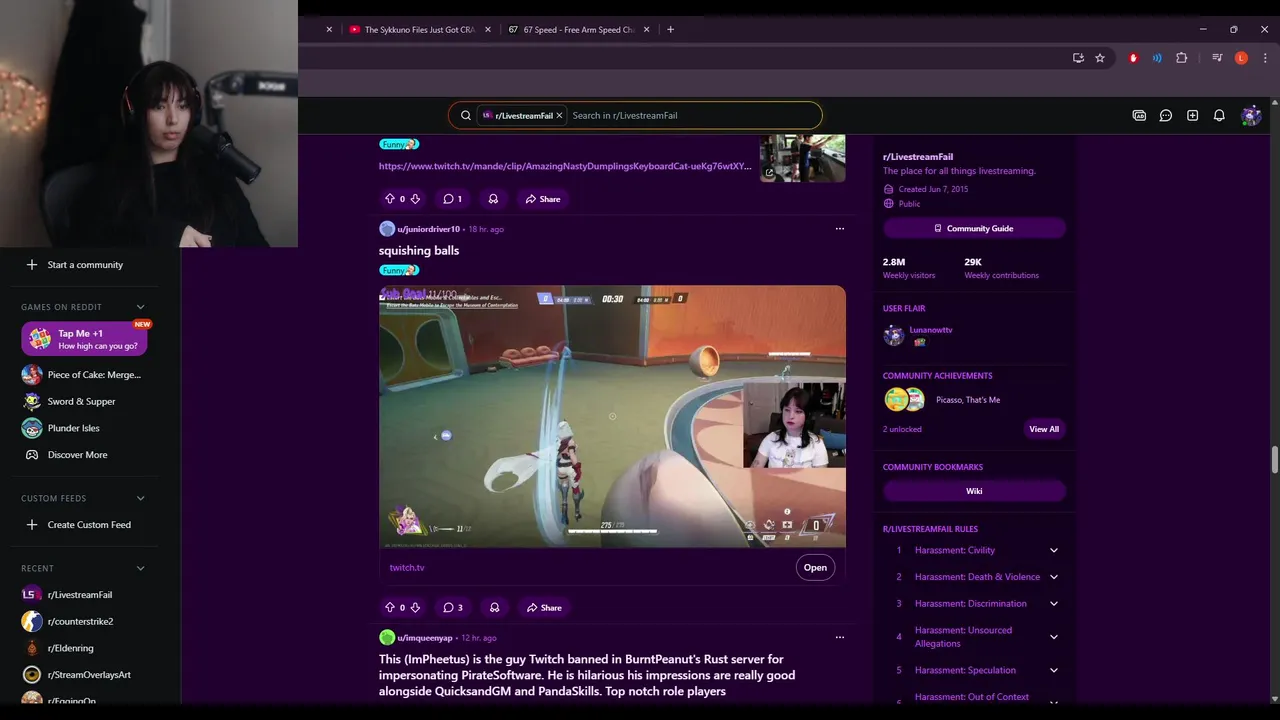Open the Community Guide
1280x720 pixels.
[x=974, y=228]
